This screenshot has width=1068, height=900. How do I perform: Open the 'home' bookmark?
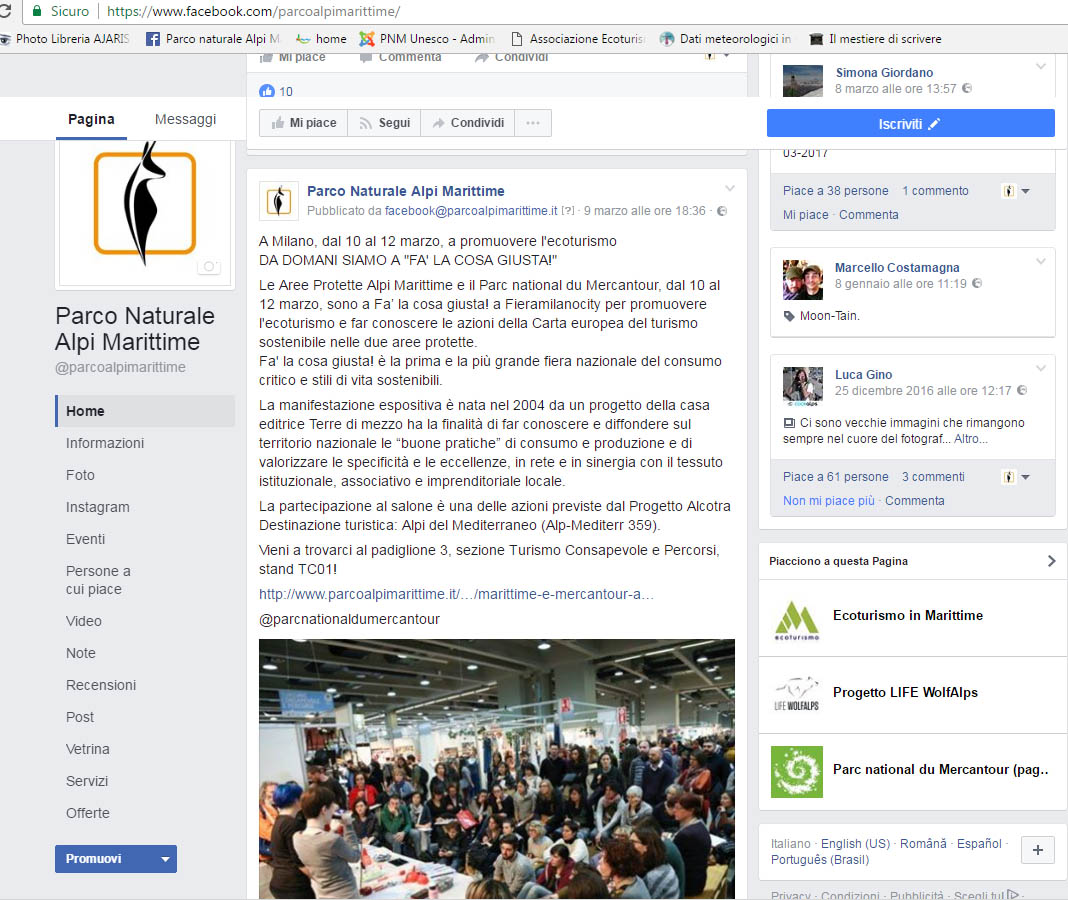pyautogui.click(x=321, y=39)
